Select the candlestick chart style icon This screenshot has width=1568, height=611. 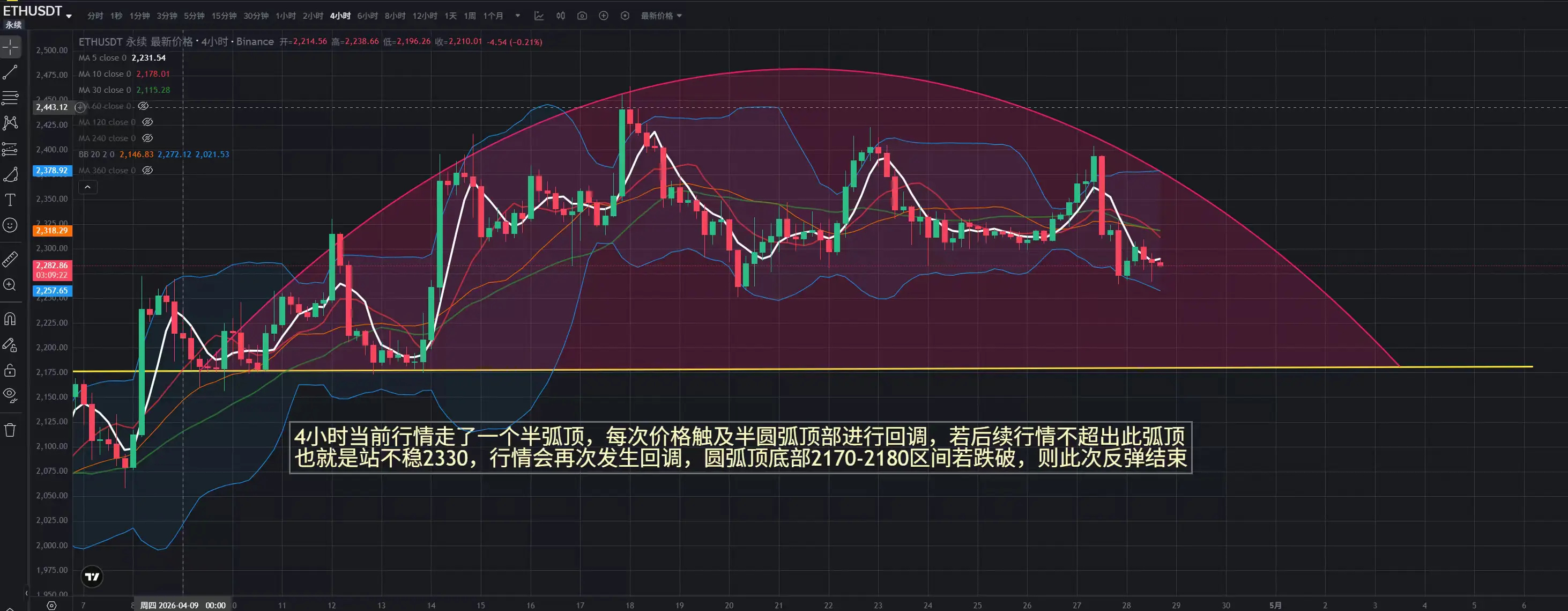pyautogui.click(x=561, y=16)
